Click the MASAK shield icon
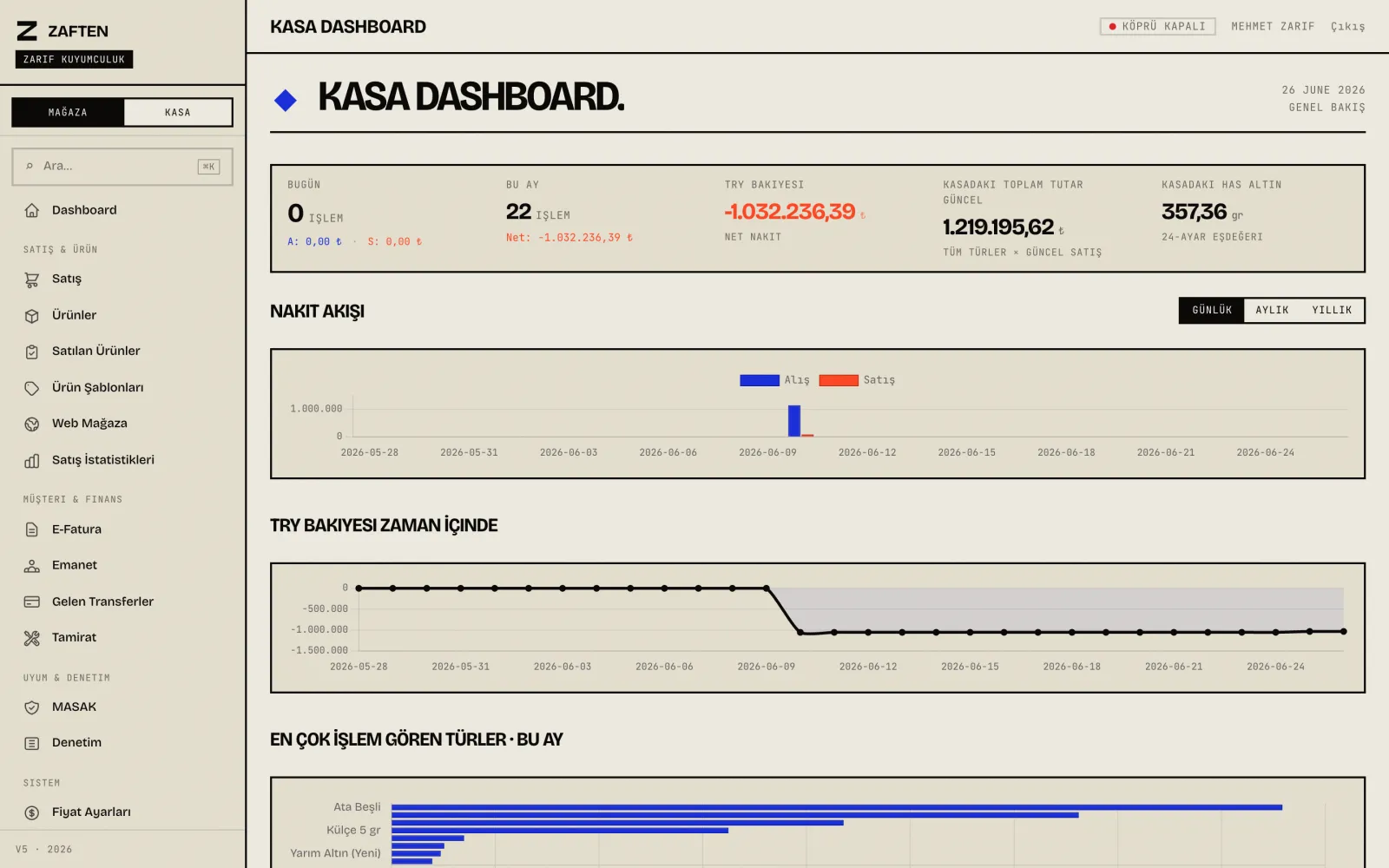Image resolution: width=1389 pixels, height=868 pixels. tap(32, 707)
